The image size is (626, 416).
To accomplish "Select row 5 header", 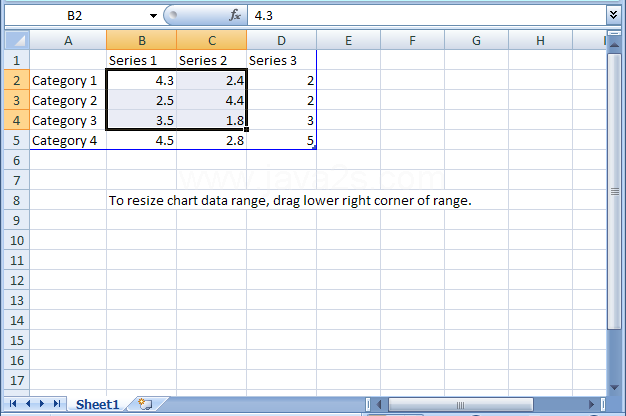I will pos(17,140).
